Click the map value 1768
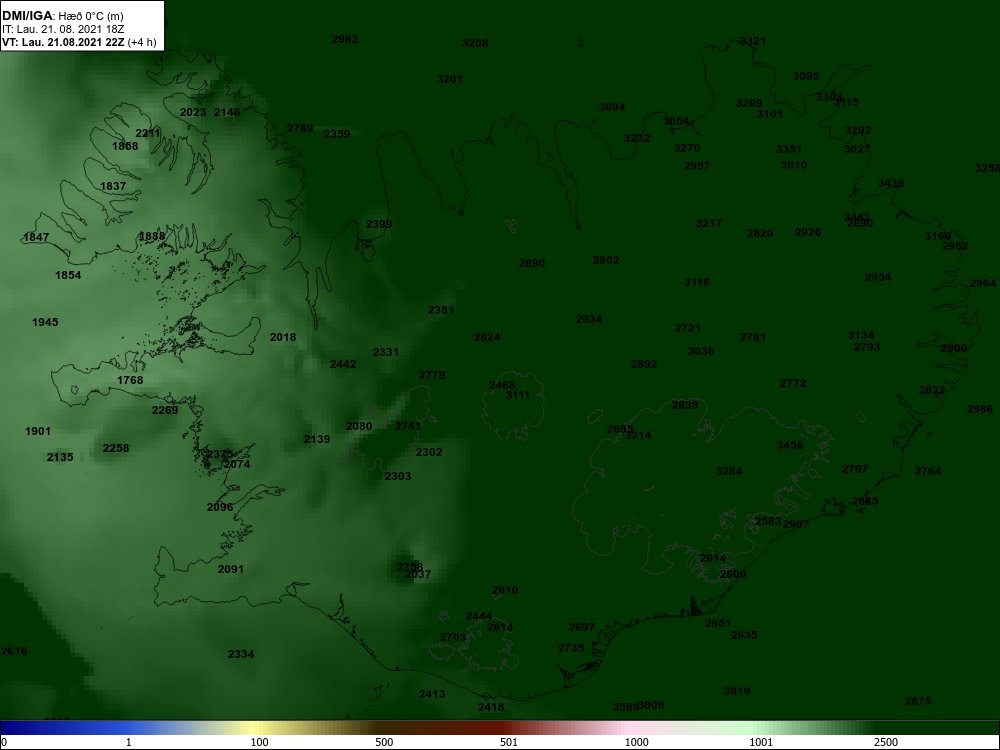 [130, 381]
